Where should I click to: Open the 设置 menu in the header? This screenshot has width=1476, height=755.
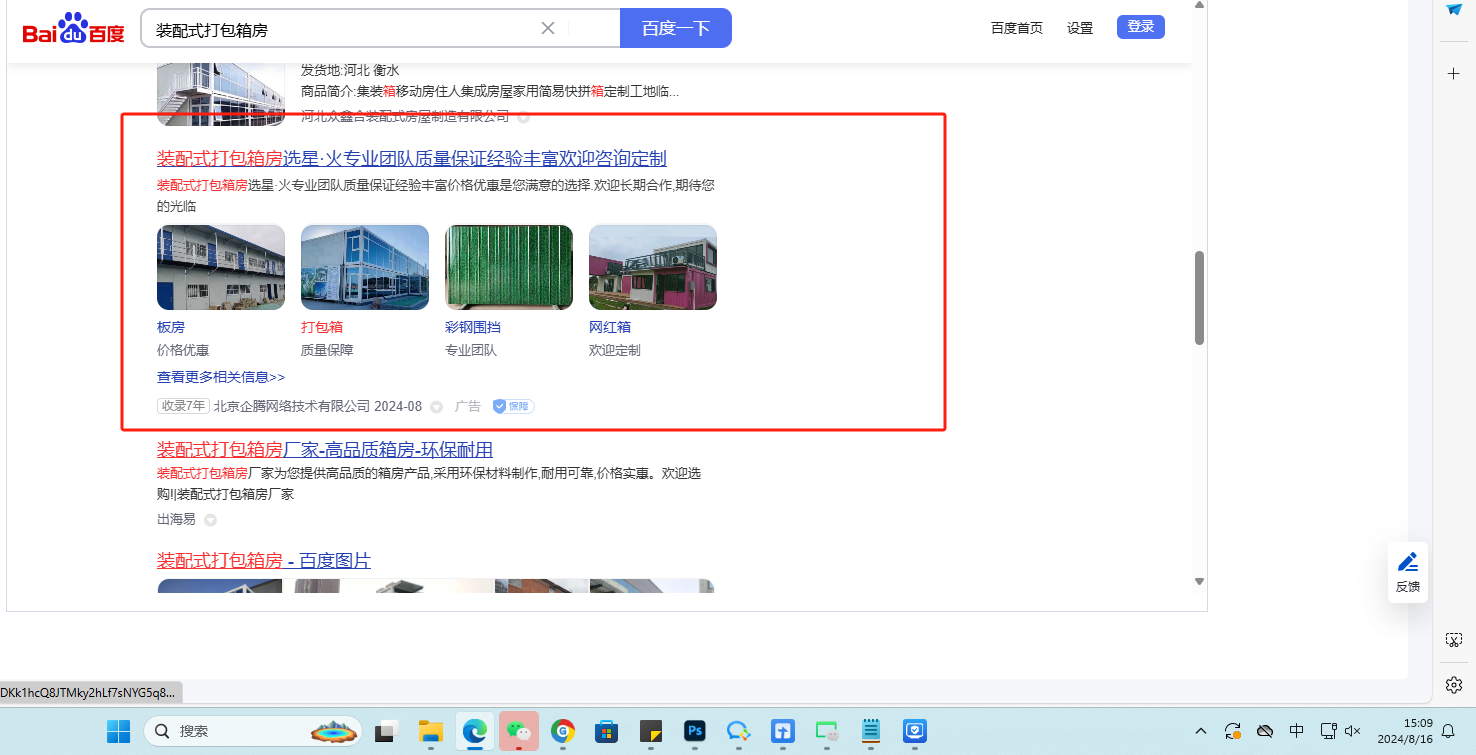pyautogui.click(x=1080, y=28)
